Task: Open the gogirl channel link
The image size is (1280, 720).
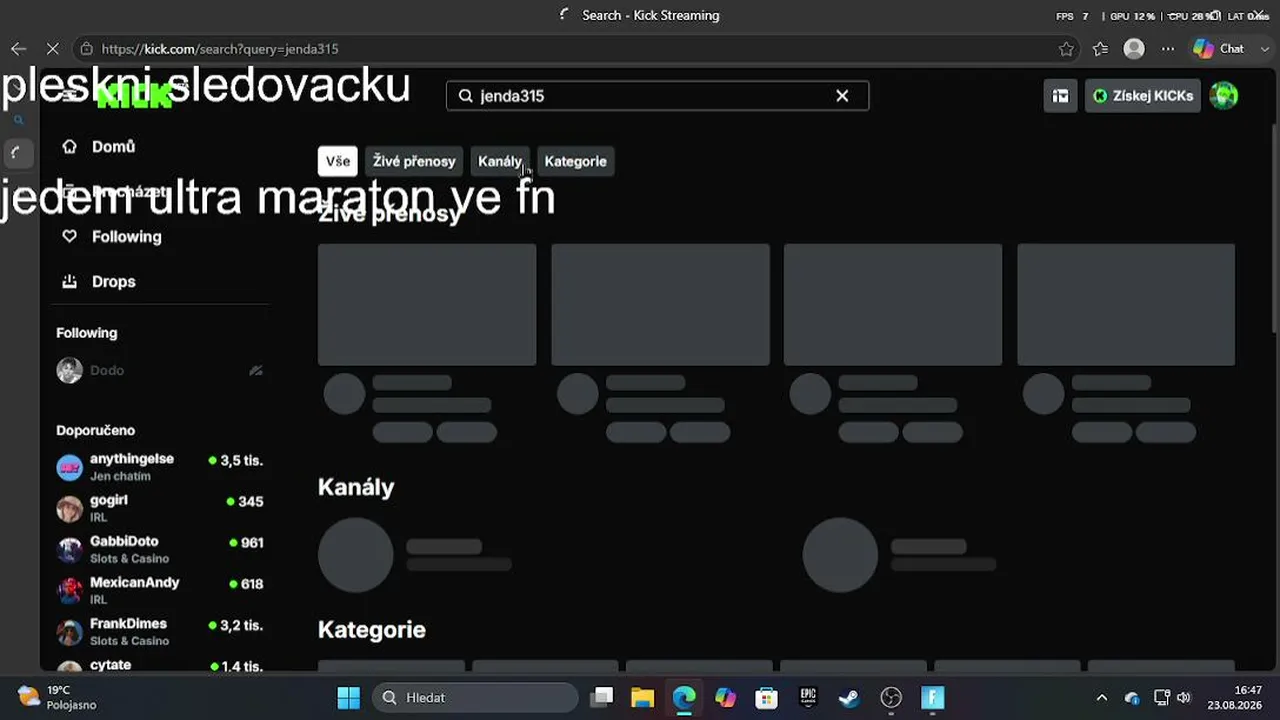Action: pos(109,500)
